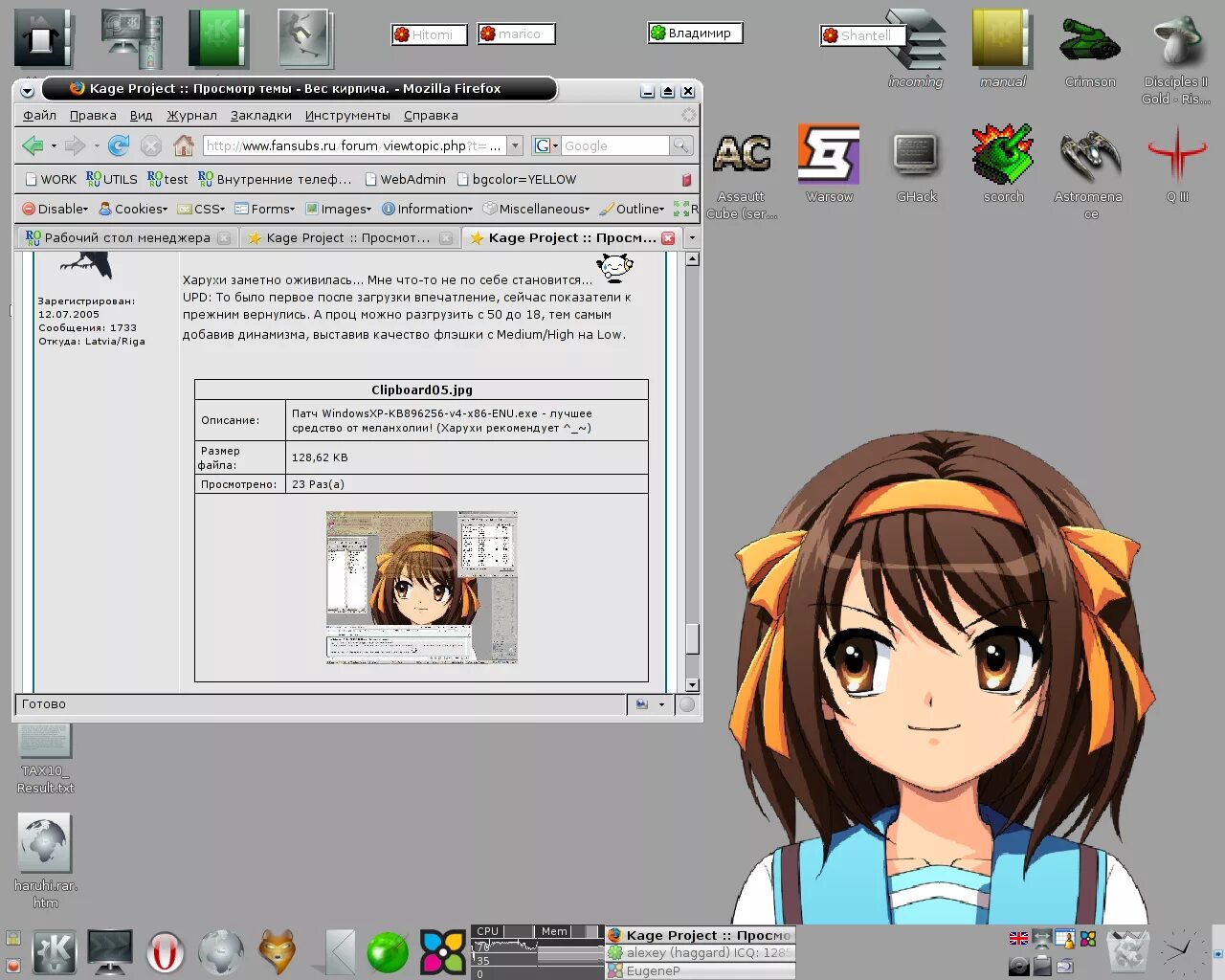This screenshot has height=980, width=1225.
Task: Open haruhi.rar.htm desktop file
Action: [x=44, y=842]
